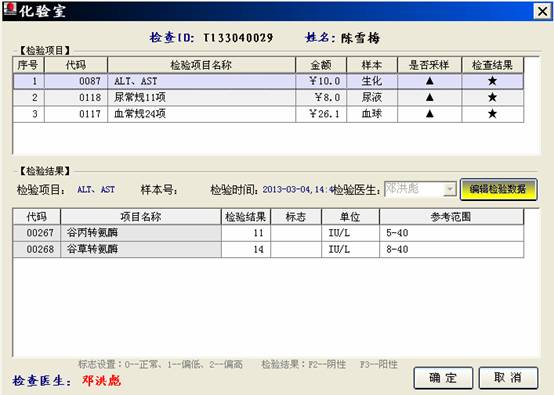Click the 检验项目名称 column header
Image resolution: width=554 pixels, height=395 pixels.
(x=201, y=65)
